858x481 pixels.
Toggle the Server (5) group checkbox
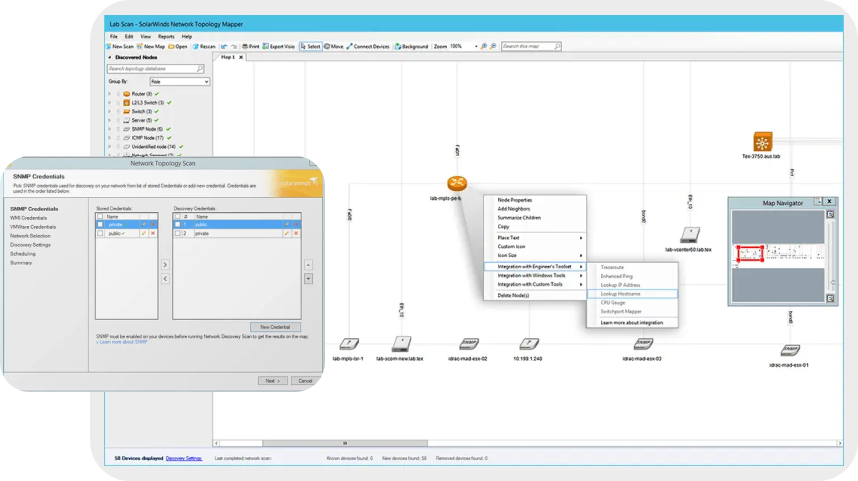[x=118, y=120]
